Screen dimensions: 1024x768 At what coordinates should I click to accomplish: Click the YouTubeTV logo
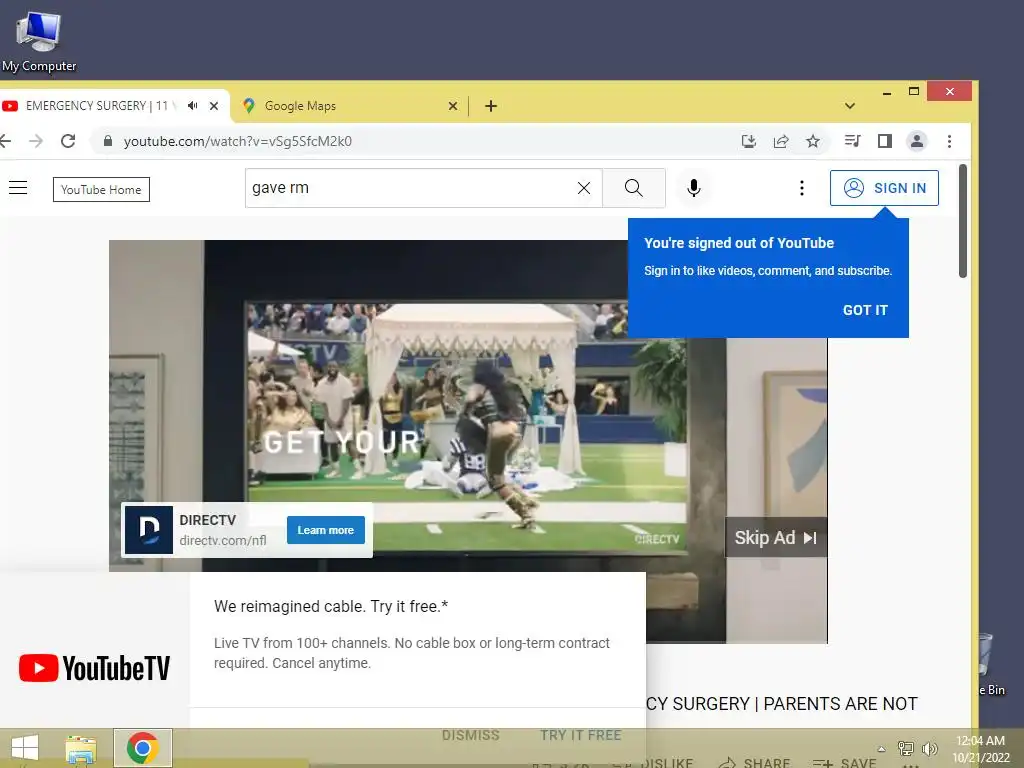click(95, 668)
